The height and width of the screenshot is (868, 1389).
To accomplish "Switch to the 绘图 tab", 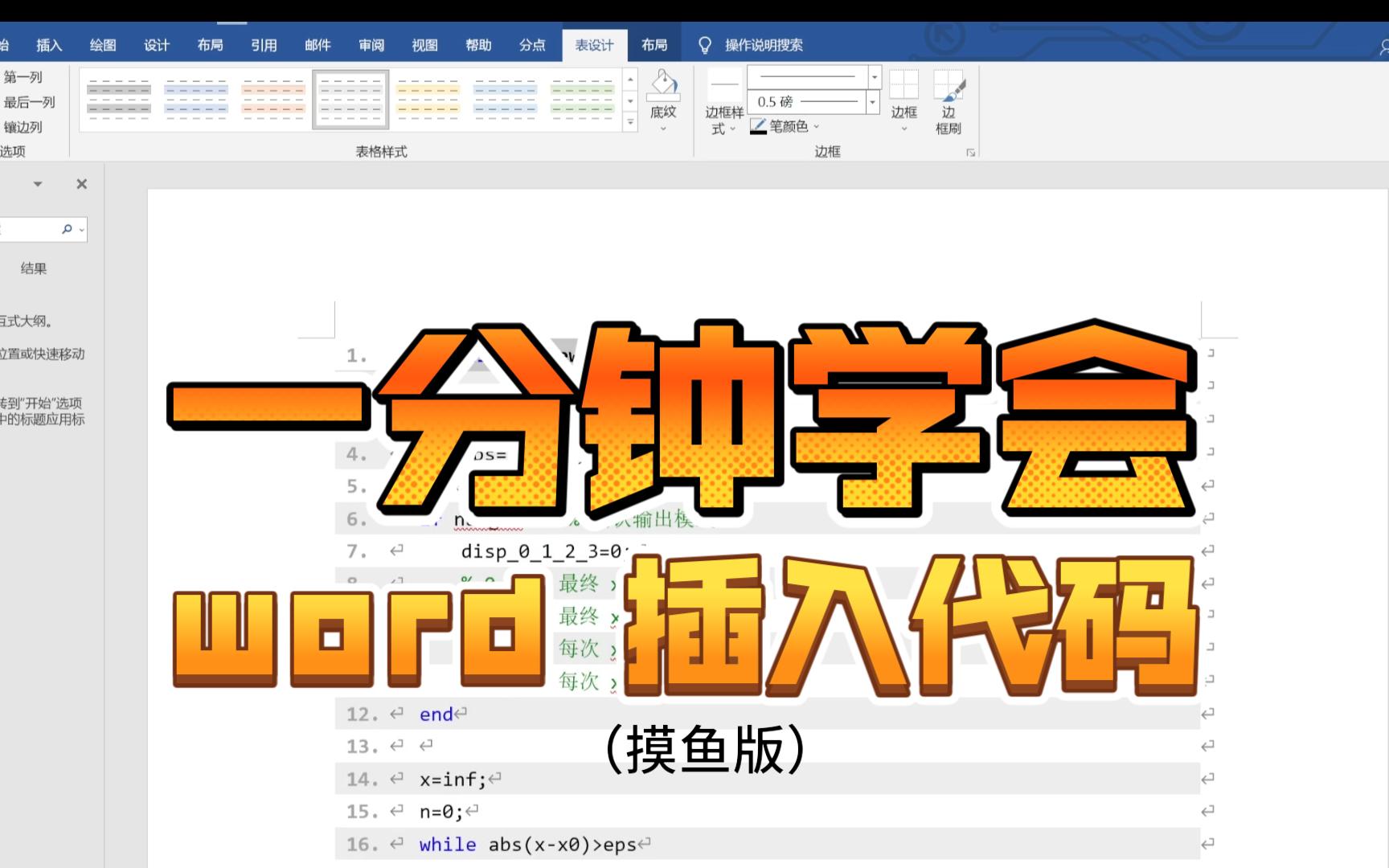I will 103,45.
